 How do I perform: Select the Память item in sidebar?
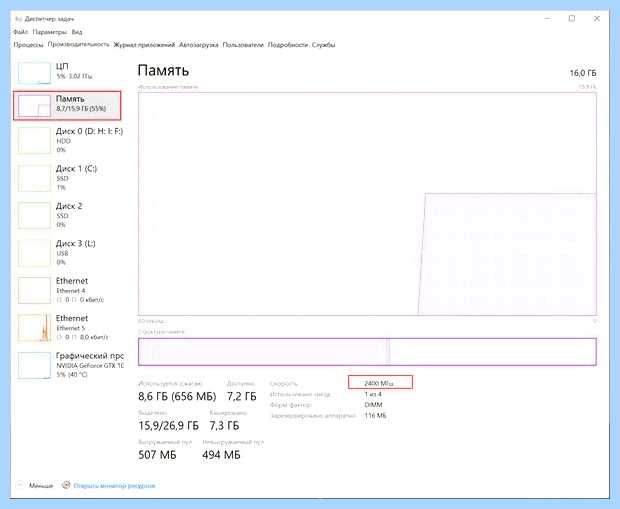click(67, 105)
